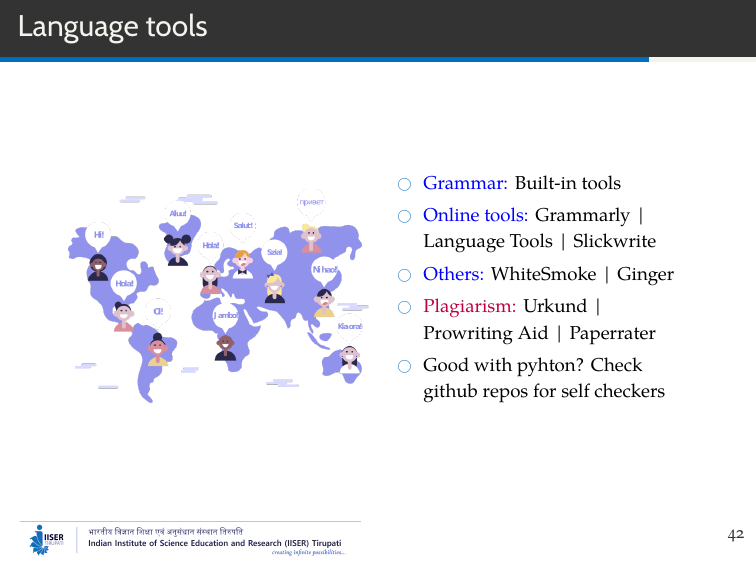756x567 pixels.
Task: Click the 'Kia ora!' speech bubble
Action: [x=350, y=326]
